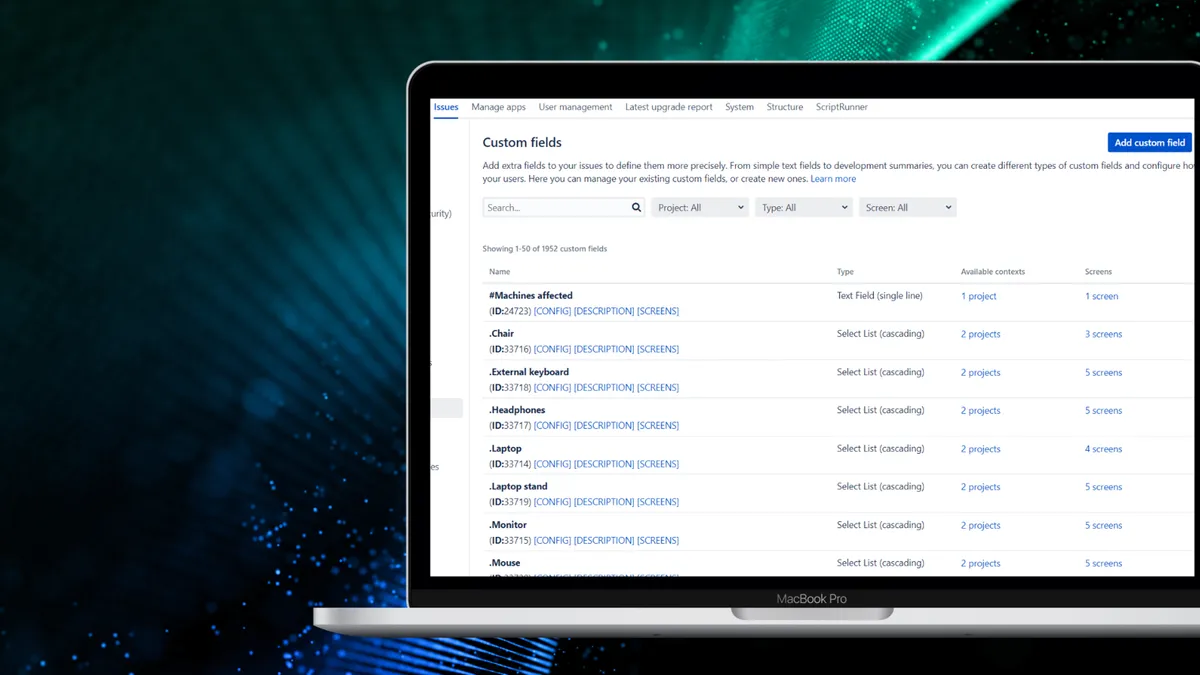
Task: Open DESCRIPTION for .Chair field
Action: pos(604,349)
